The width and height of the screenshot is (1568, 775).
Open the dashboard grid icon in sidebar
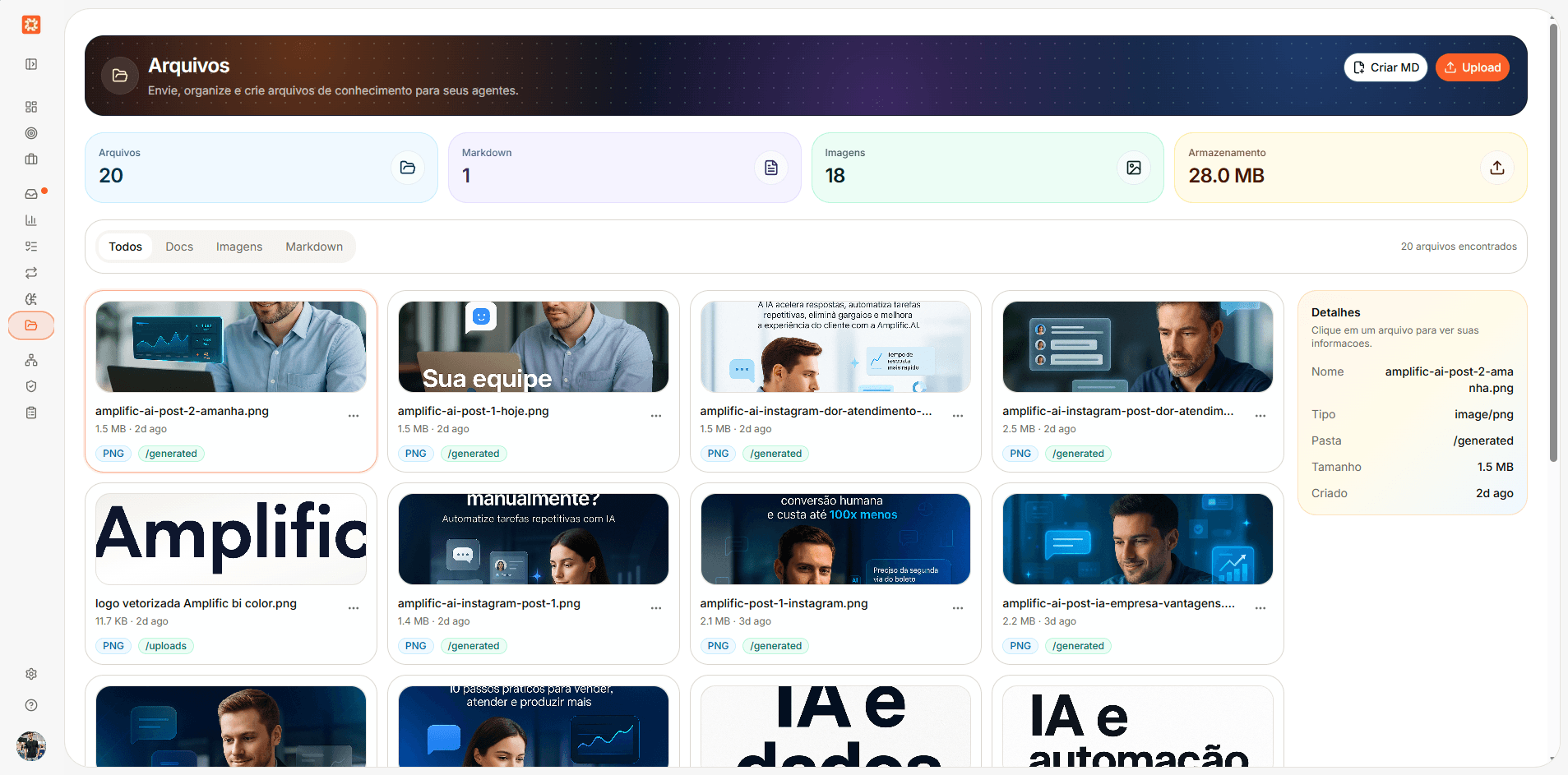pos(31,107)
